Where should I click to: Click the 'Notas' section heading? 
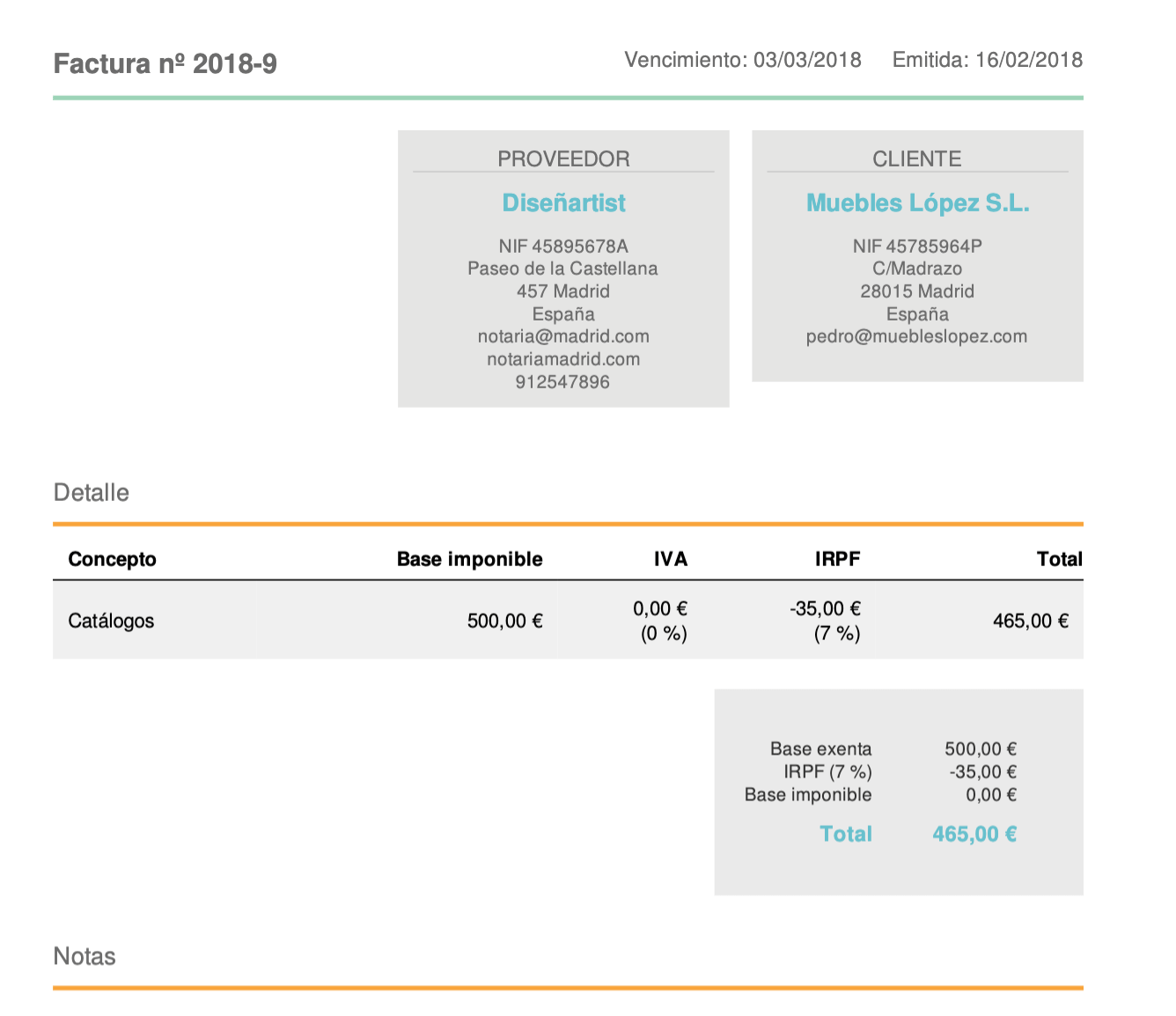point(85,956)
